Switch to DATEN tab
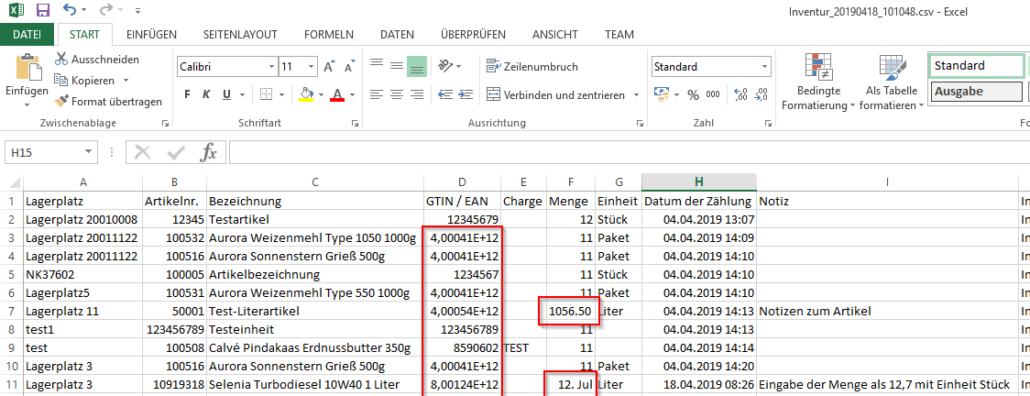This screenshot has height=396, width=1030. pyautogui.click(x=397, y=34)
